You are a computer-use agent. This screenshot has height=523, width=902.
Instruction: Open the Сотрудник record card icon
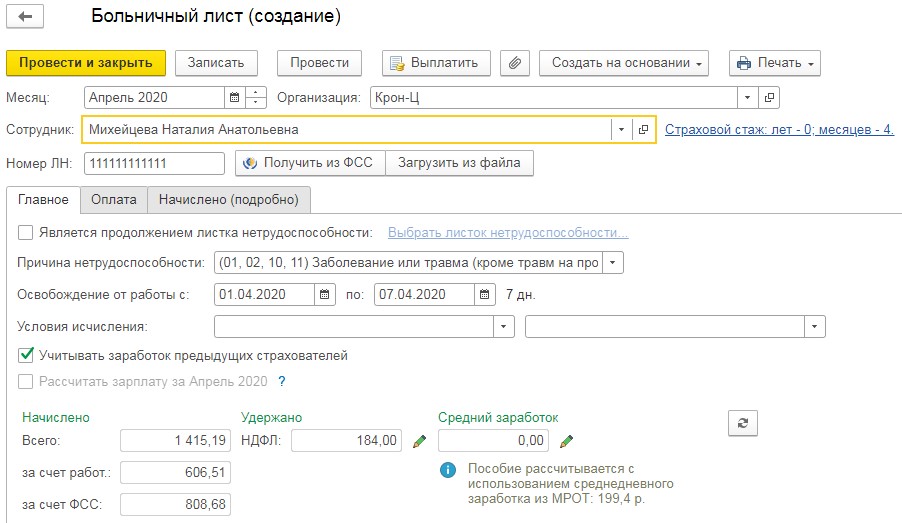tap(644, 130)
